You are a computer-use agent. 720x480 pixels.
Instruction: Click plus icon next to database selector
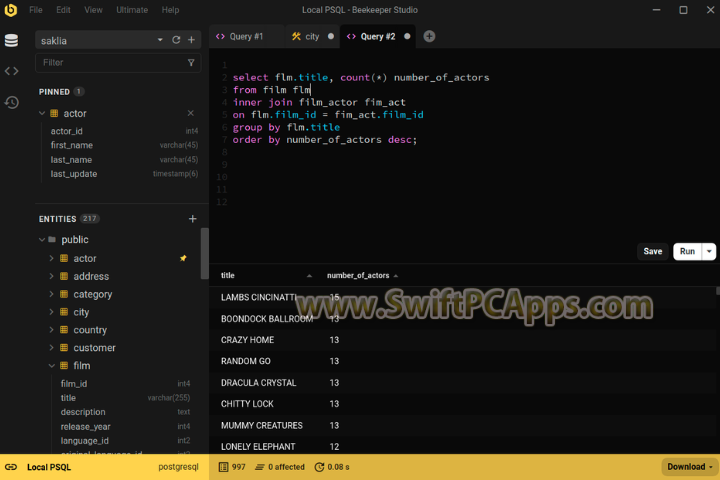click(x=191, y=40)
